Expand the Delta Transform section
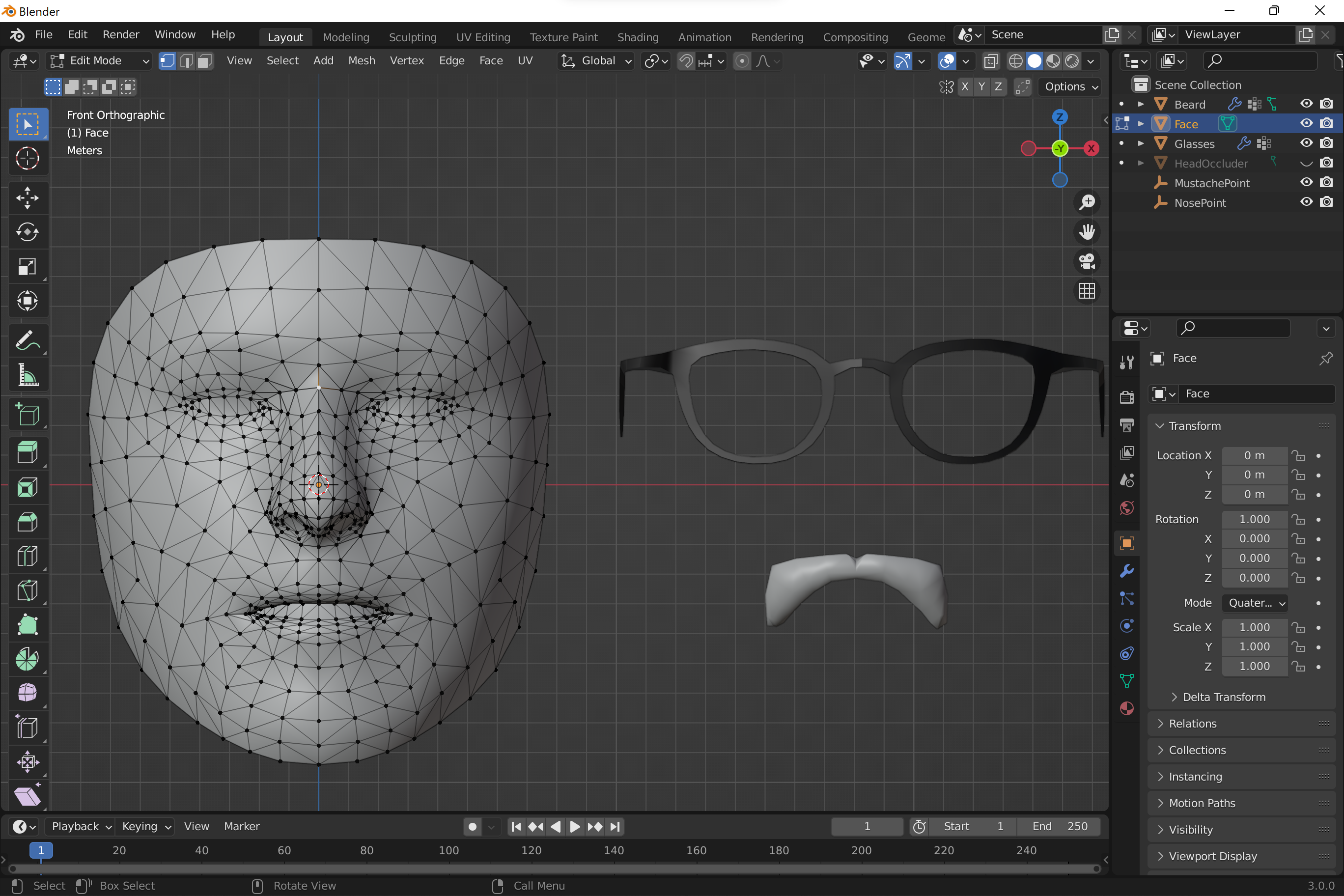Screen dimensions: 1344x896 pyautogui.click(x=1223, y=696)
